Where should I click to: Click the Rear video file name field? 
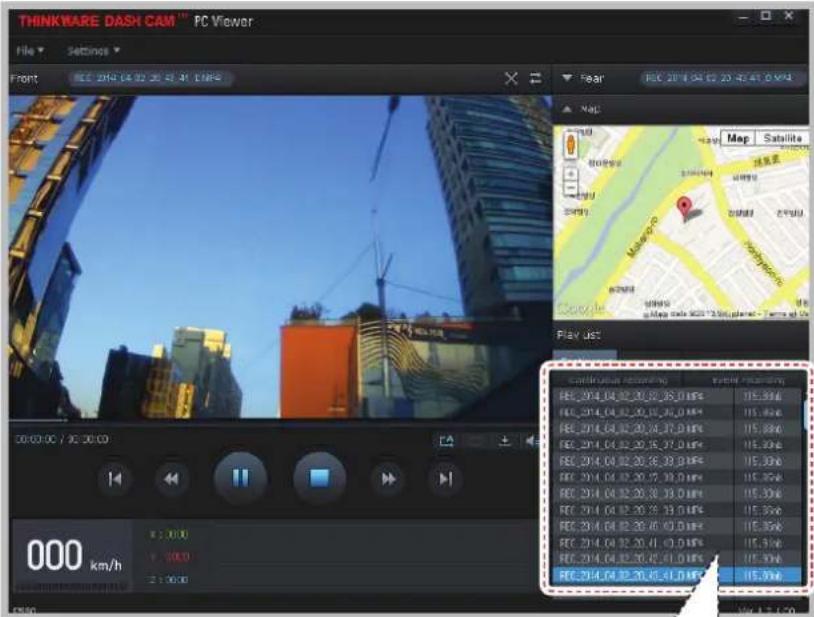pyautogui.click(x=723, y=78)
